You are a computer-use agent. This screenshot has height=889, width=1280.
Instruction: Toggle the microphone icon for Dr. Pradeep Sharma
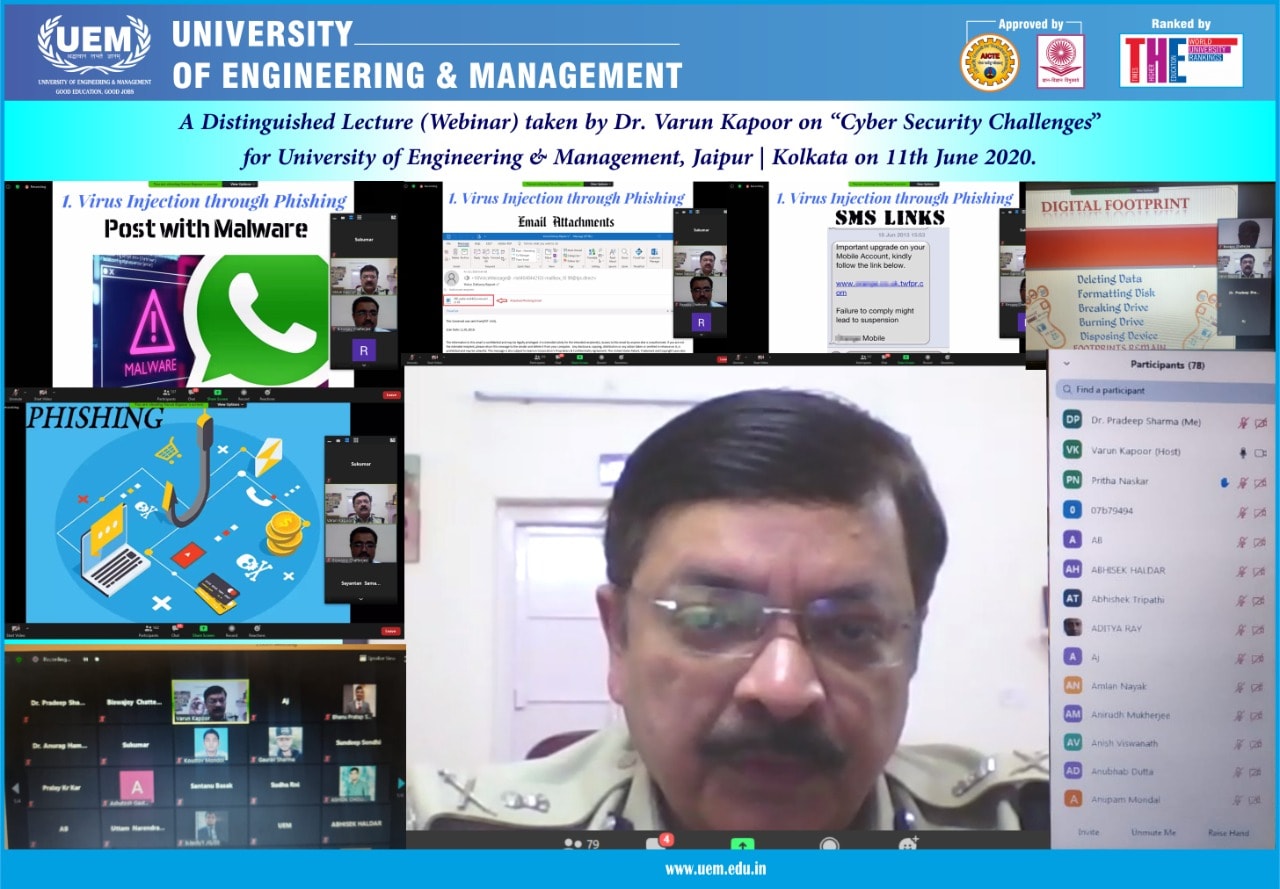tap(1243, 423)
